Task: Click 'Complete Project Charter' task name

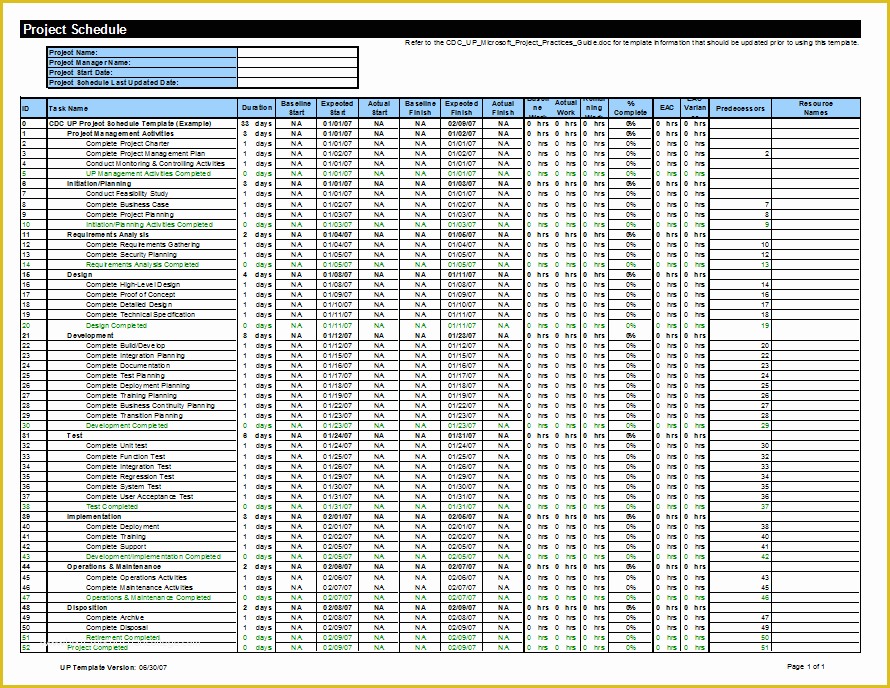Action: click(x=128, y=144)
